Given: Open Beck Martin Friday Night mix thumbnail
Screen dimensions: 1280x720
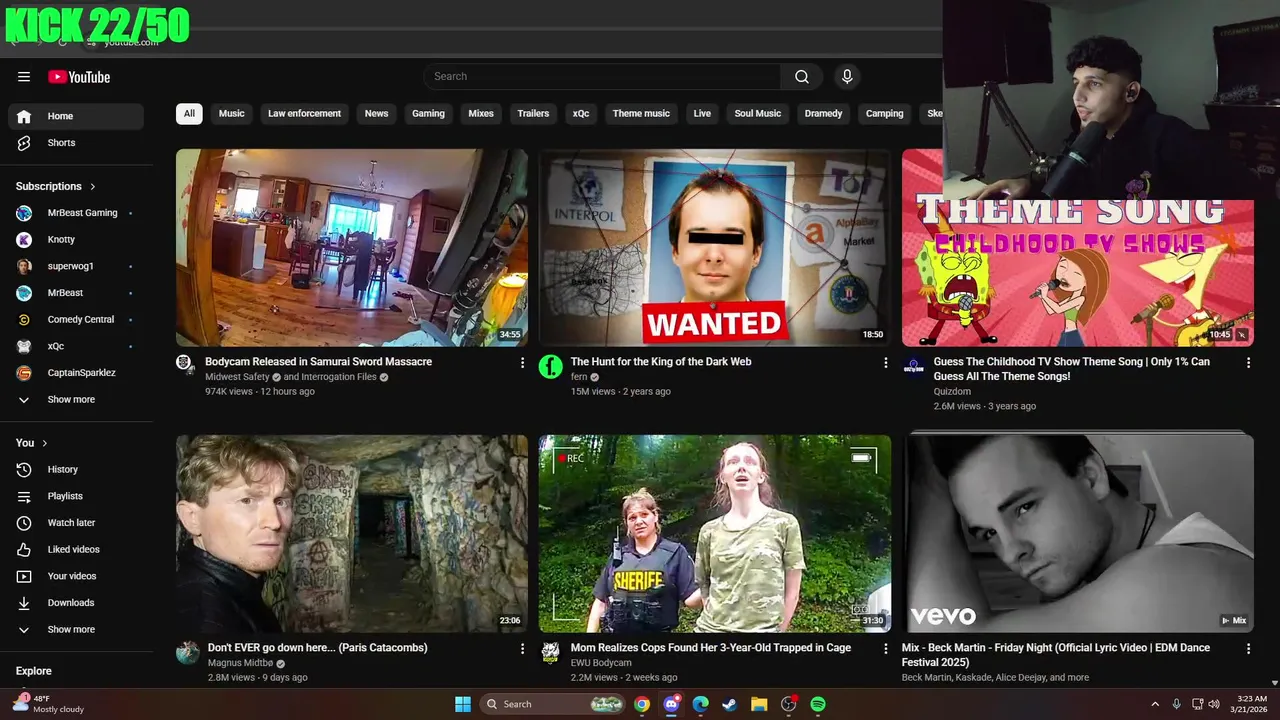Looking at the screenshot, I should (x=1078, y=534).
